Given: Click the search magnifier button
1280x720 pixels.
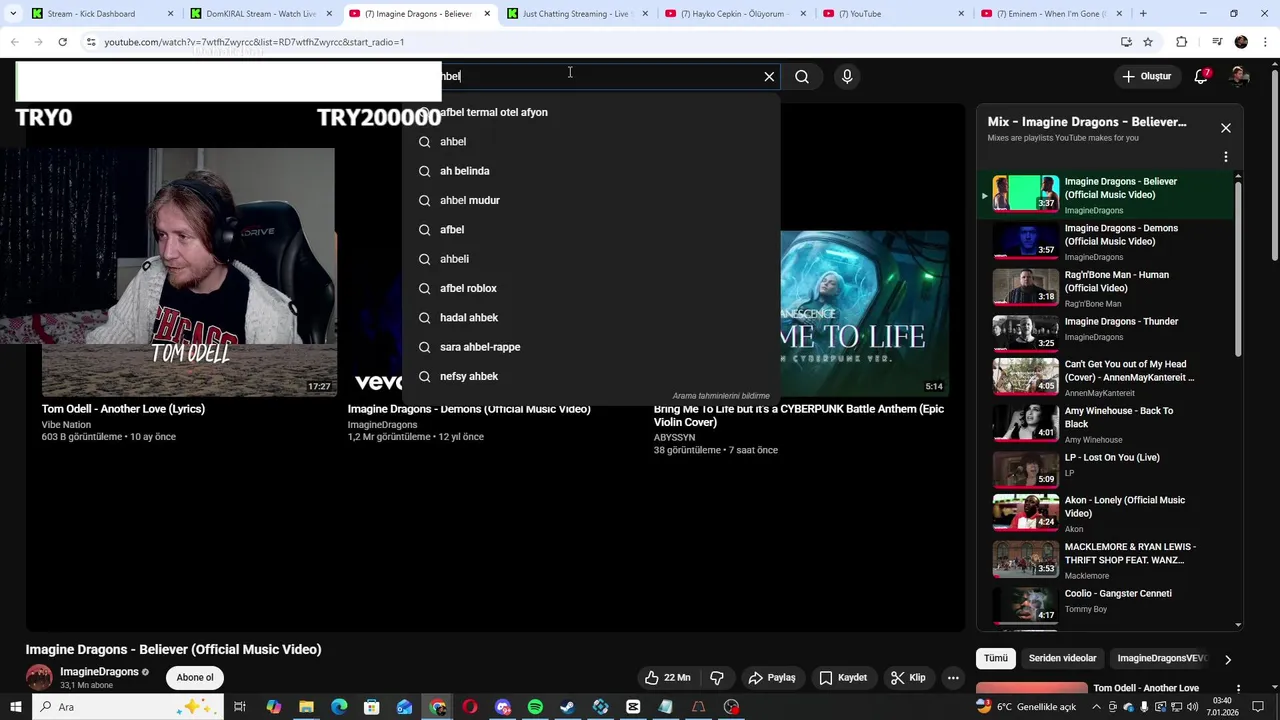Looking at the screenshot, I should click(802, 76).
